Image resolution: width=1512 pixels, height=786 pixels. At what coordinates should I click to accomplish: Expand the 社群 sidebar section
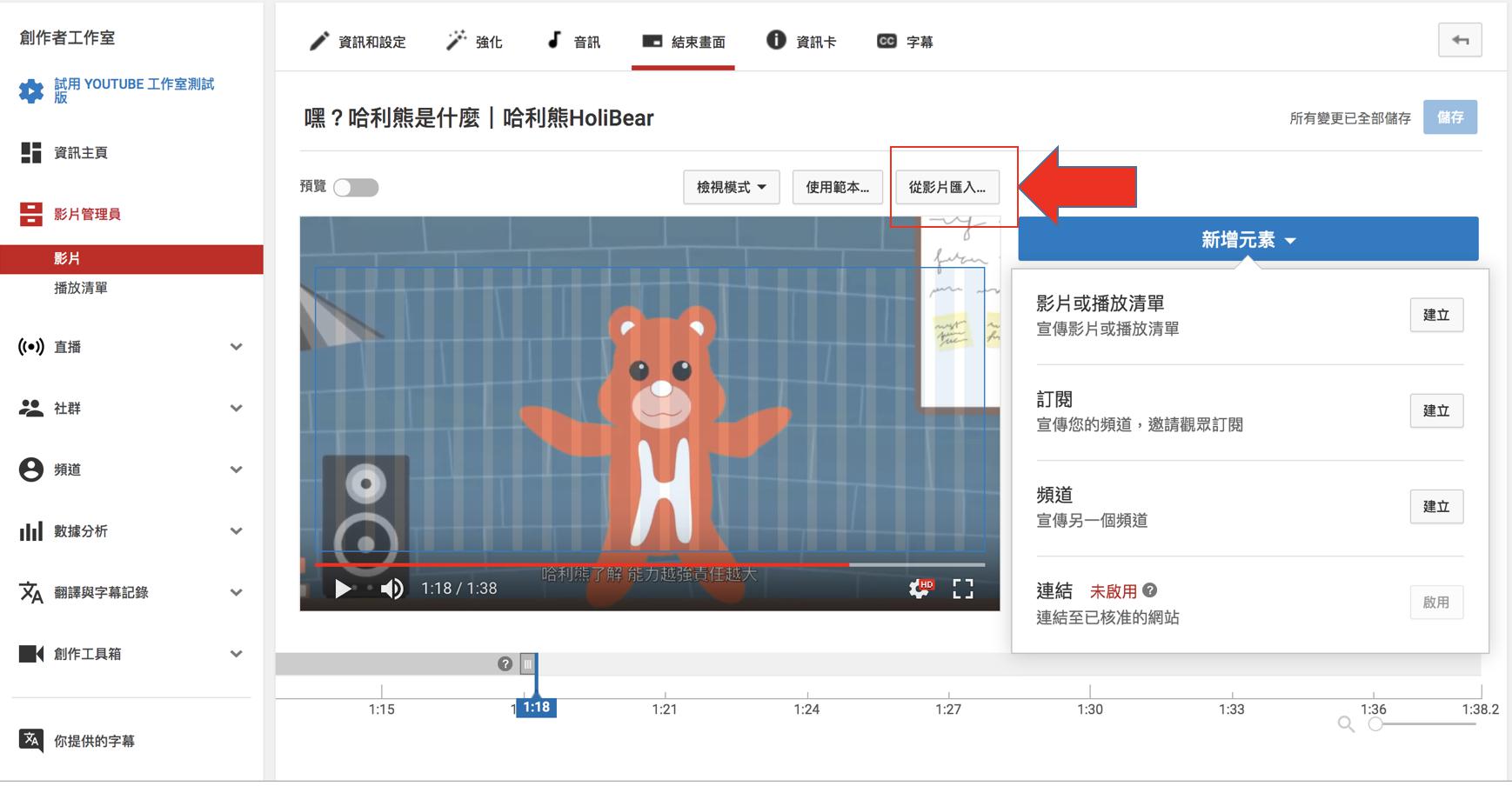tap(236, 408)
